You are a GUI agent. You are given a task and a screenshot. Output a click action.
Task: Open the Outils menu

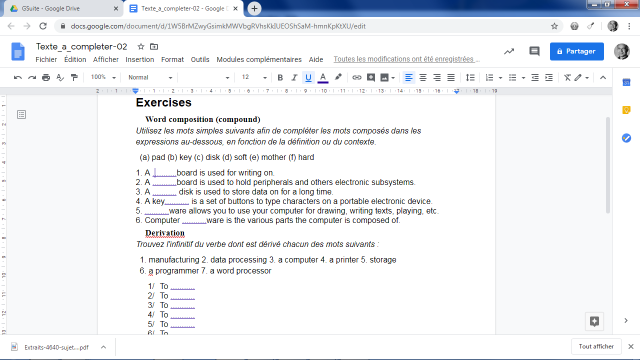200,60
